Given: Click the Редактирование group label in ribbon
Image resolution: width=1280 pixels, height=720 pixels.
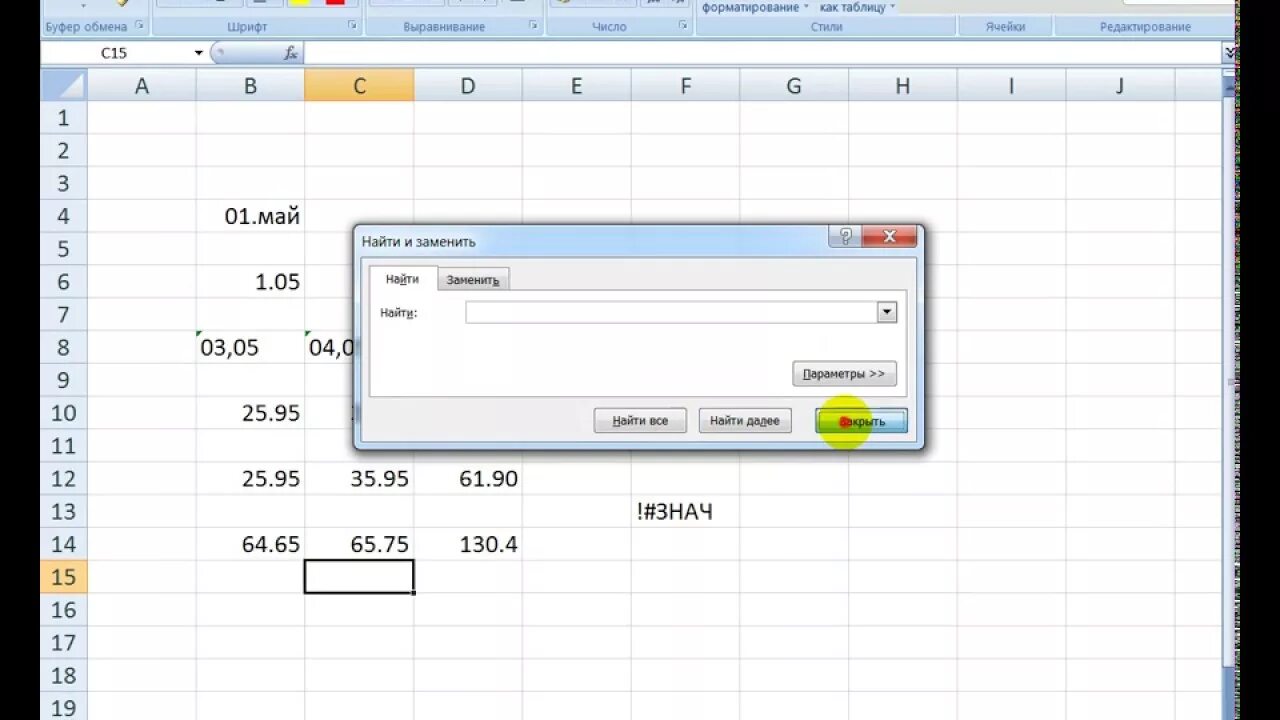Looking at the screenshot, I should tap(1145, 27).
